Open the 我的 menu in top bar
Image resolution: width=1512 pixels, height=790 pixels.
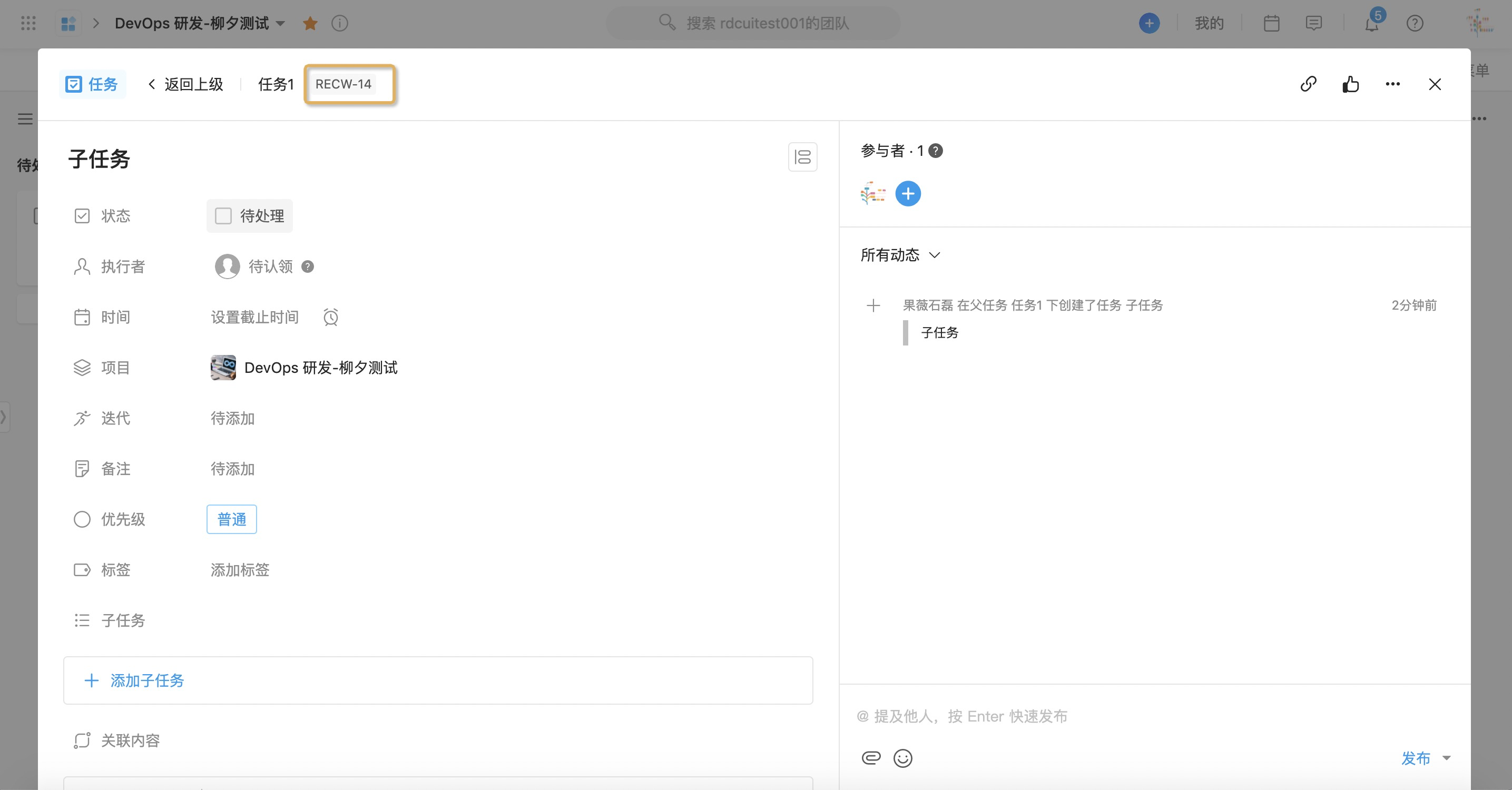click(x=1209, y=24)
